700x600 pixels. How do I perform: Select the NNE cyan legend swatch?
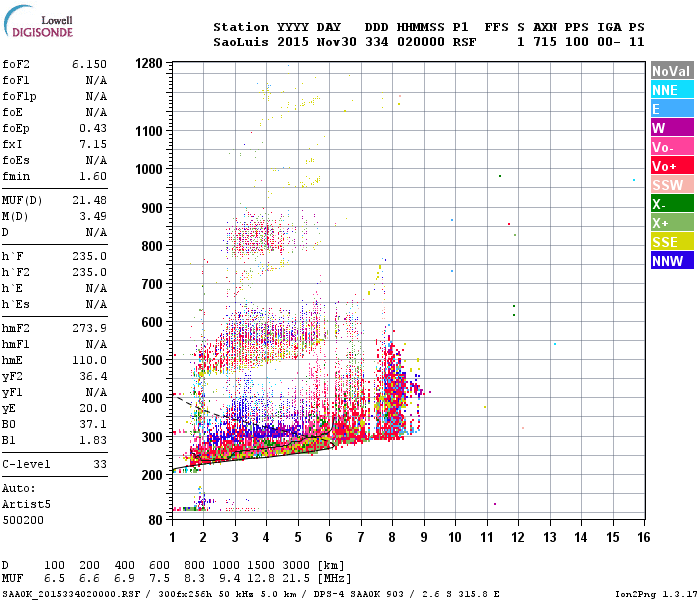click(x=672, y=90)
